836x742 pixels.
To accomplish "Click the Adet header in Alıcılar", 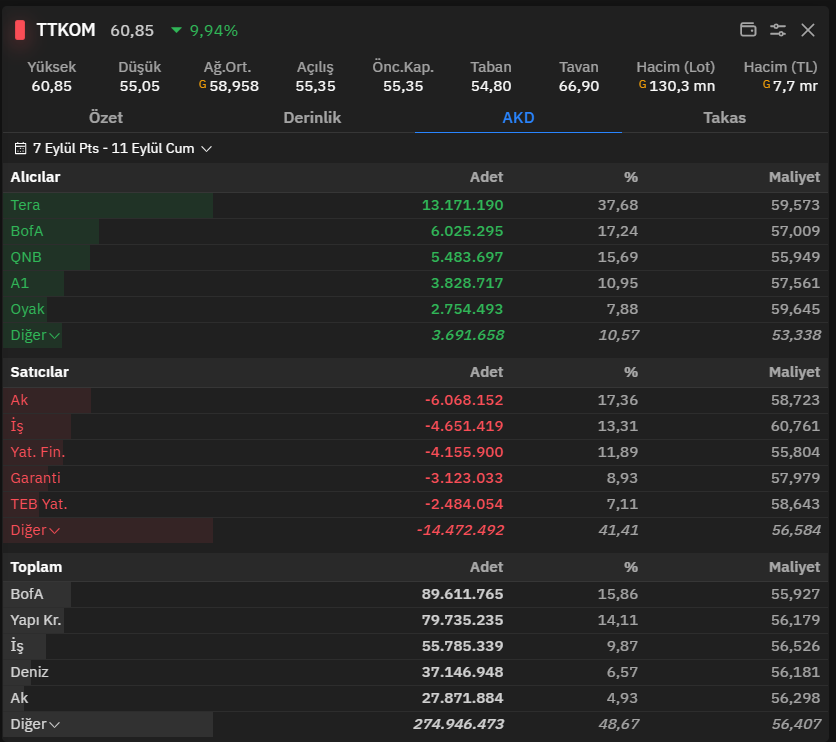I will point(486,177).
